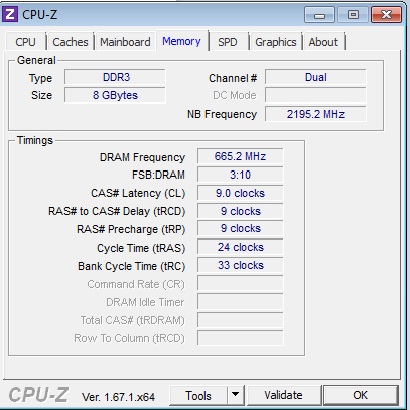Image resolution: width=410 pixels, height=410 pixels.
Task: Switch to the CPU tab
Action: pyautogui.click(x=25, y=42)
